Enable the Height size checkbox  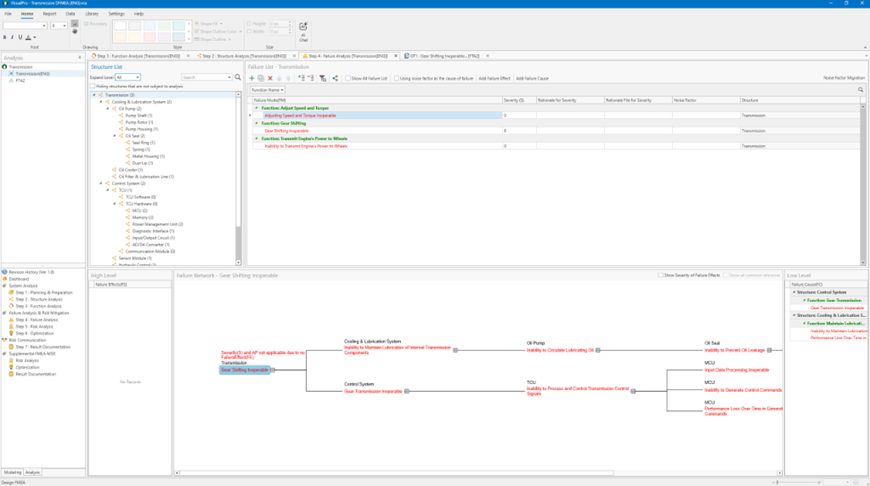click(249, 24)
